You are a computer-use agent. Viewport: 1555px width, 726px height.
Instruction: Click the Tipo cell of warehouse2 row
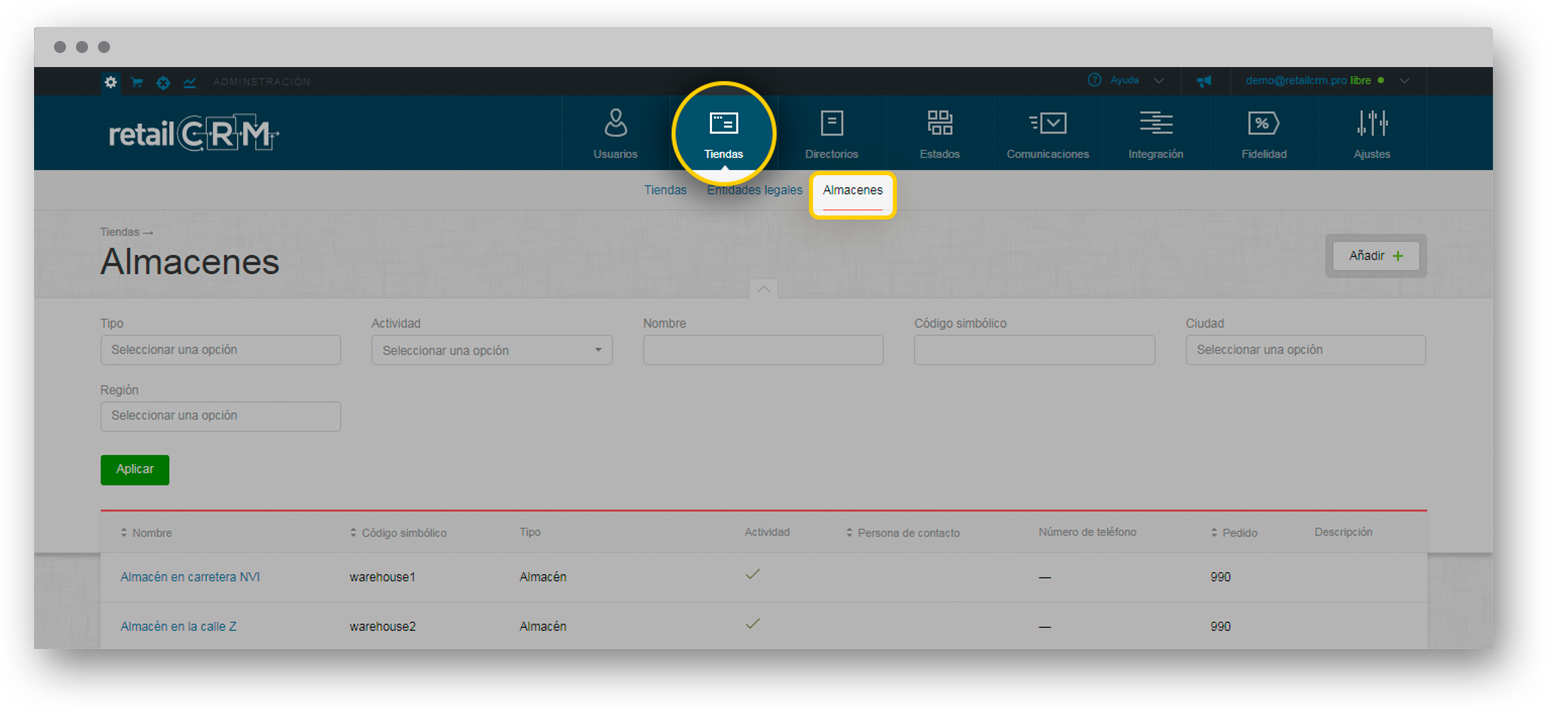pos(543,627)
